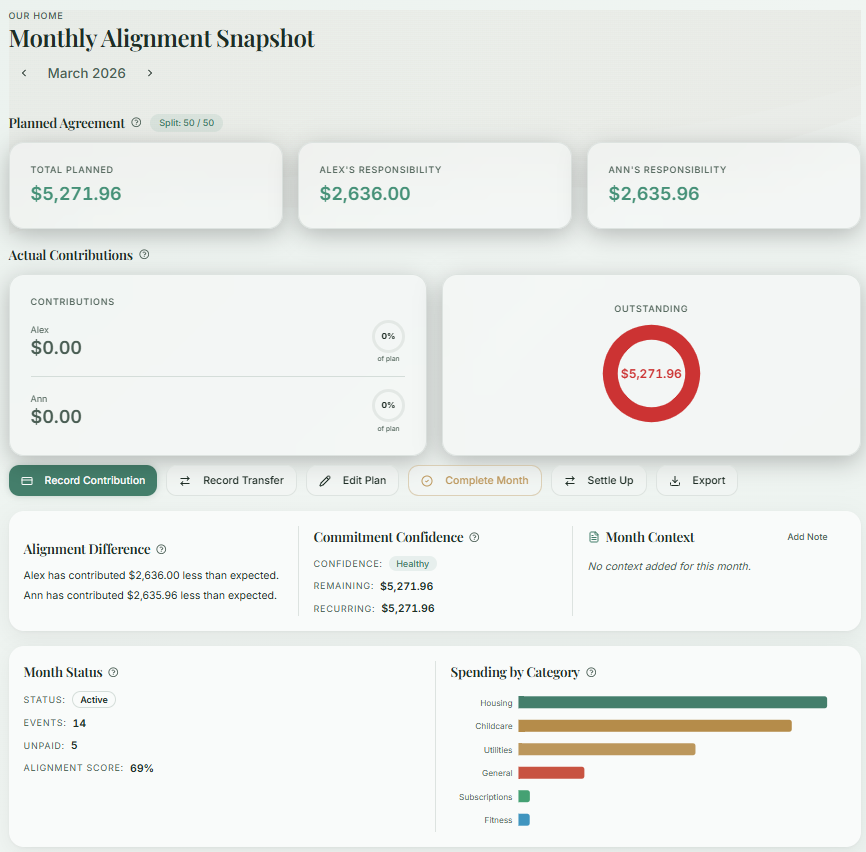Screen dimensions: 866x852
Task: Go to previous month with left chevron
Action: [24, 73]
